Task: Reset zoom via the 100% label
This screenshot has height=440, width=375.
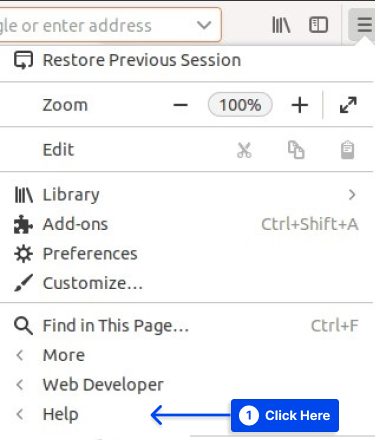Action: (x=240, y=105)
